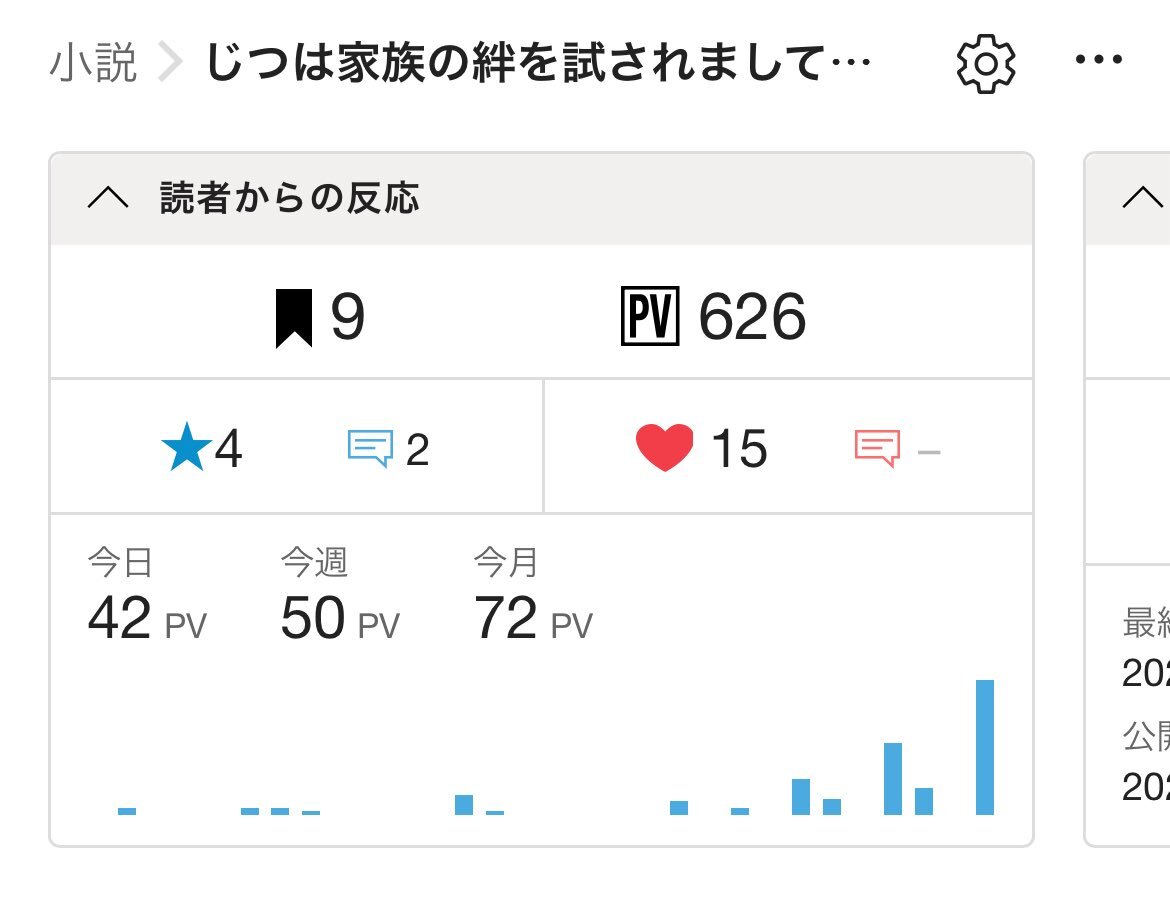
Task: Click the blue star rating icon
Action: [187, 448]
